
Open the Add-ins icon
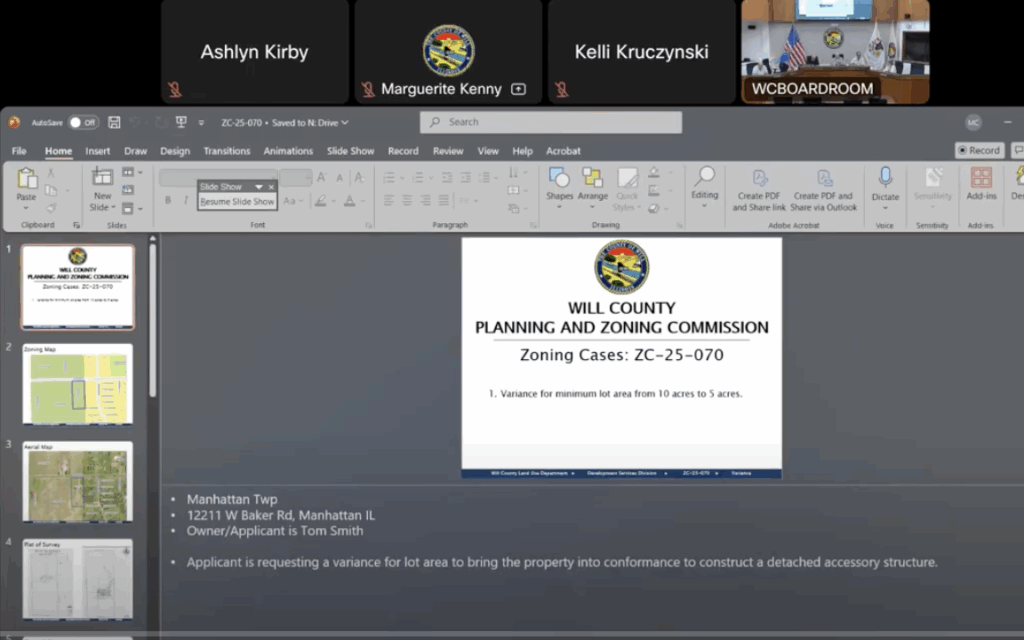981,183
